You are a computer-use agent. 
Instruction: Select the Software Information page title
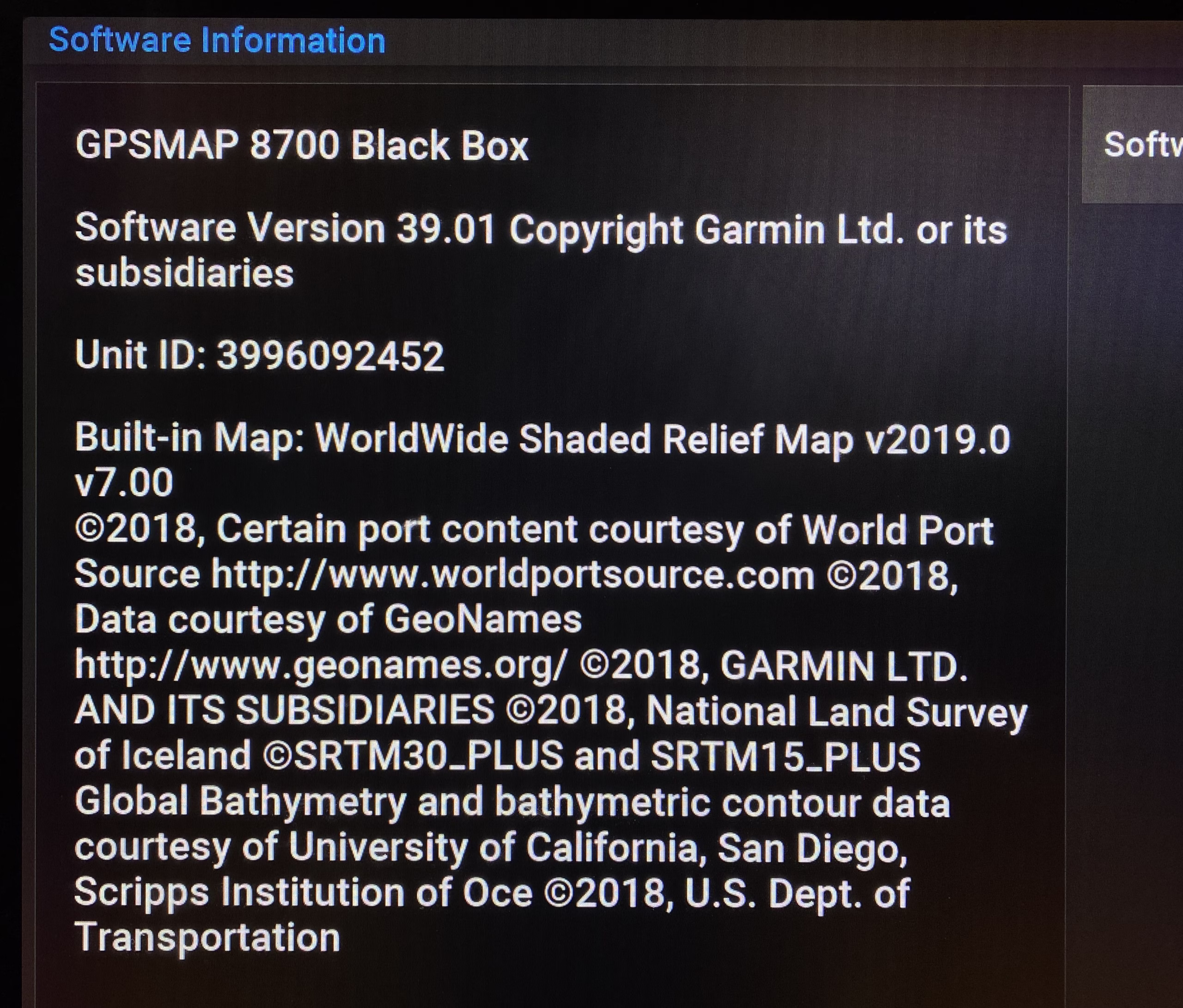point(218,41)
